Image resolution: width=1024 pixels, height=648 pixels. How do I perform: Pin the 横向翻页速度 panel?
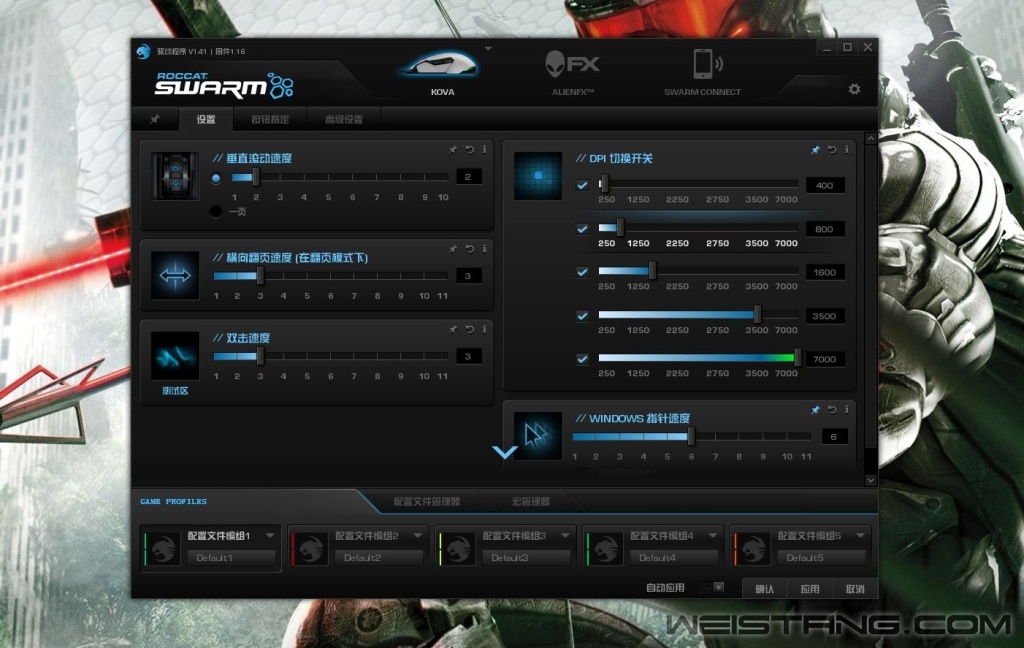pos(453,249)
